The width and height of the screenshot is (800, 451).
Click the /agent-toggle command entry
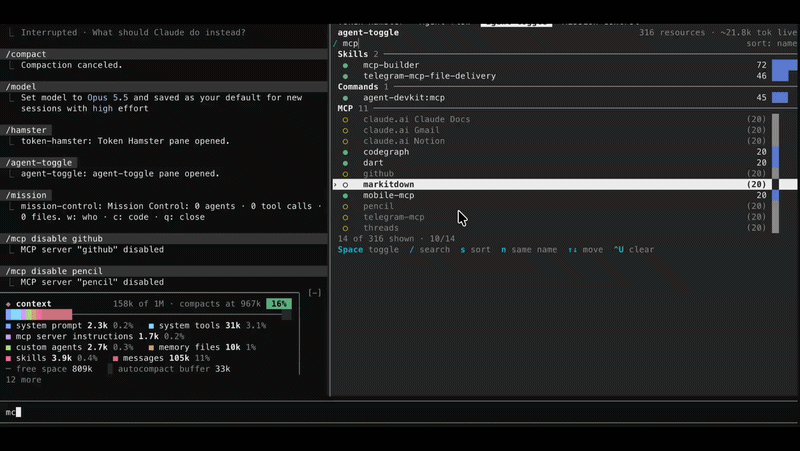[x=39, y=163]
